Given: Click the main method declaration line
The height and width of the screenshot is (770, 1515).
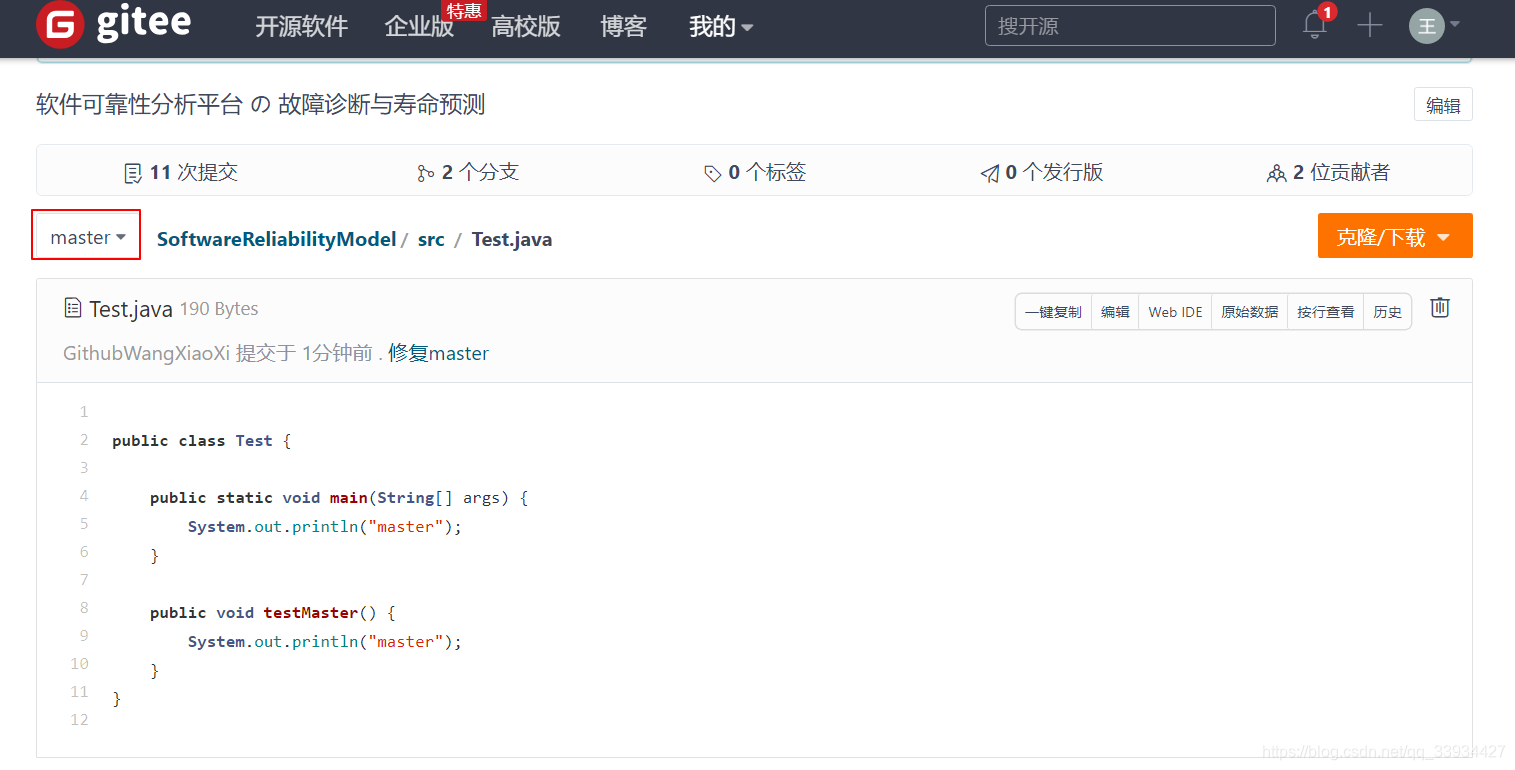Looking at the screenshot, I should click(339, 497).
